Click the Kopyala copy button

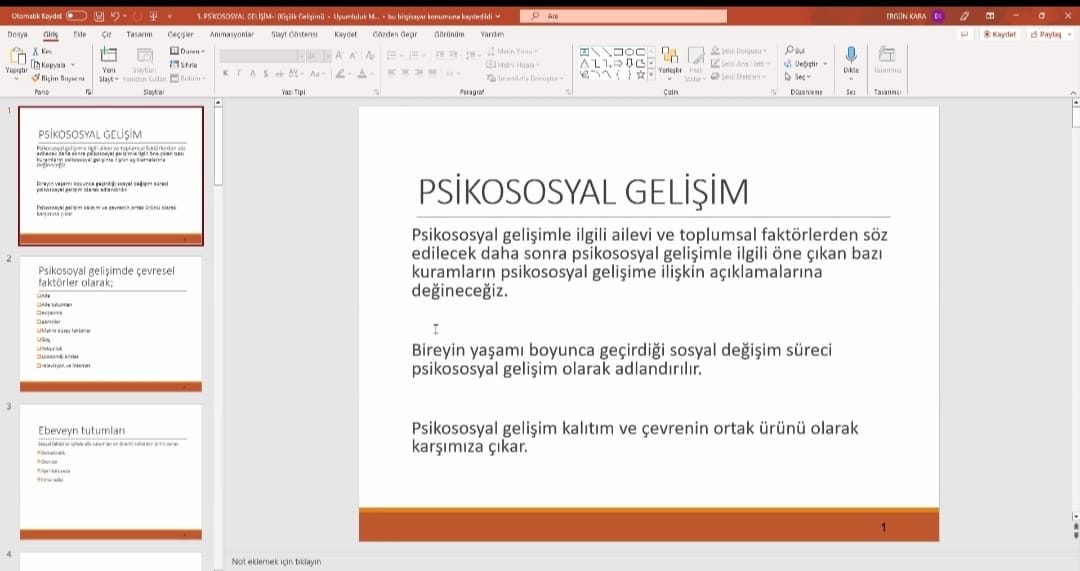click(49, 65)
